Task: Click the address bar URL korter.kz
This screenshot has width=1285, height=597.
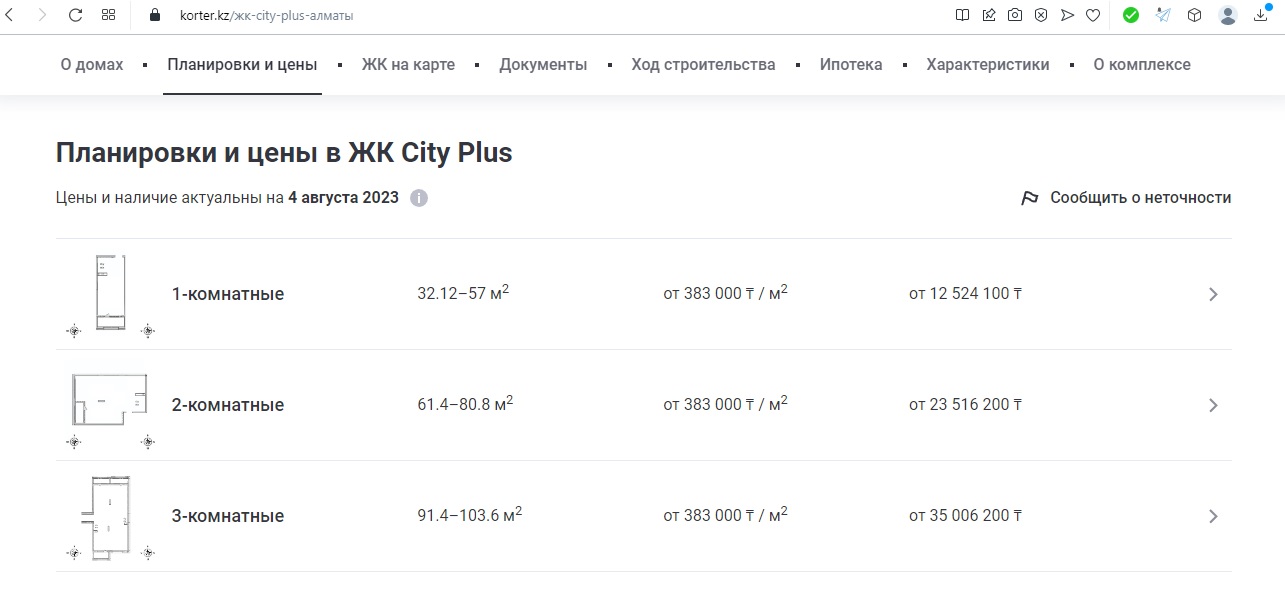Action: pos(266,16)
